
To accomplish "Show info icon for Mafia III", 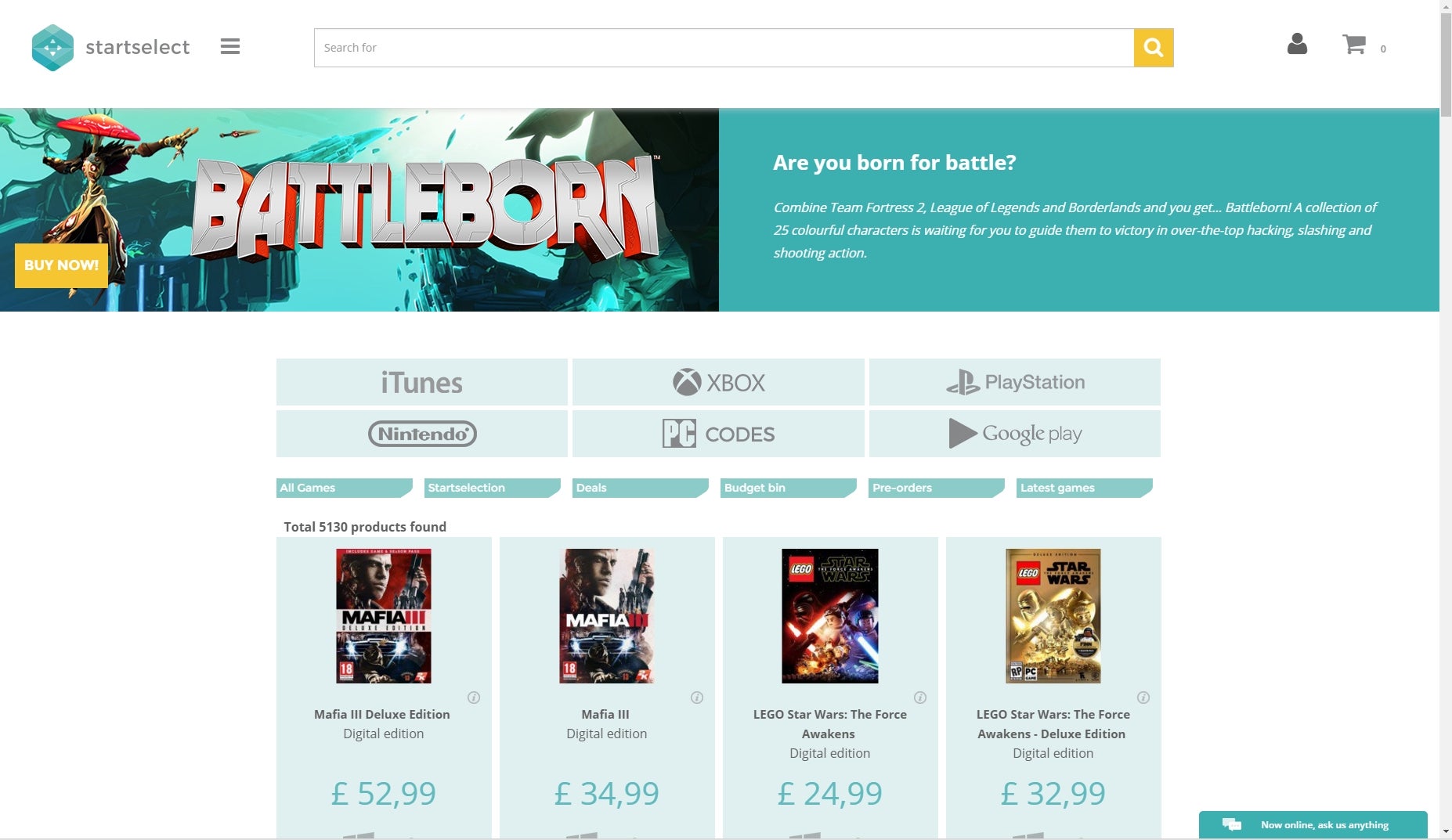I will pyautogui.click(x=697, y=698).
